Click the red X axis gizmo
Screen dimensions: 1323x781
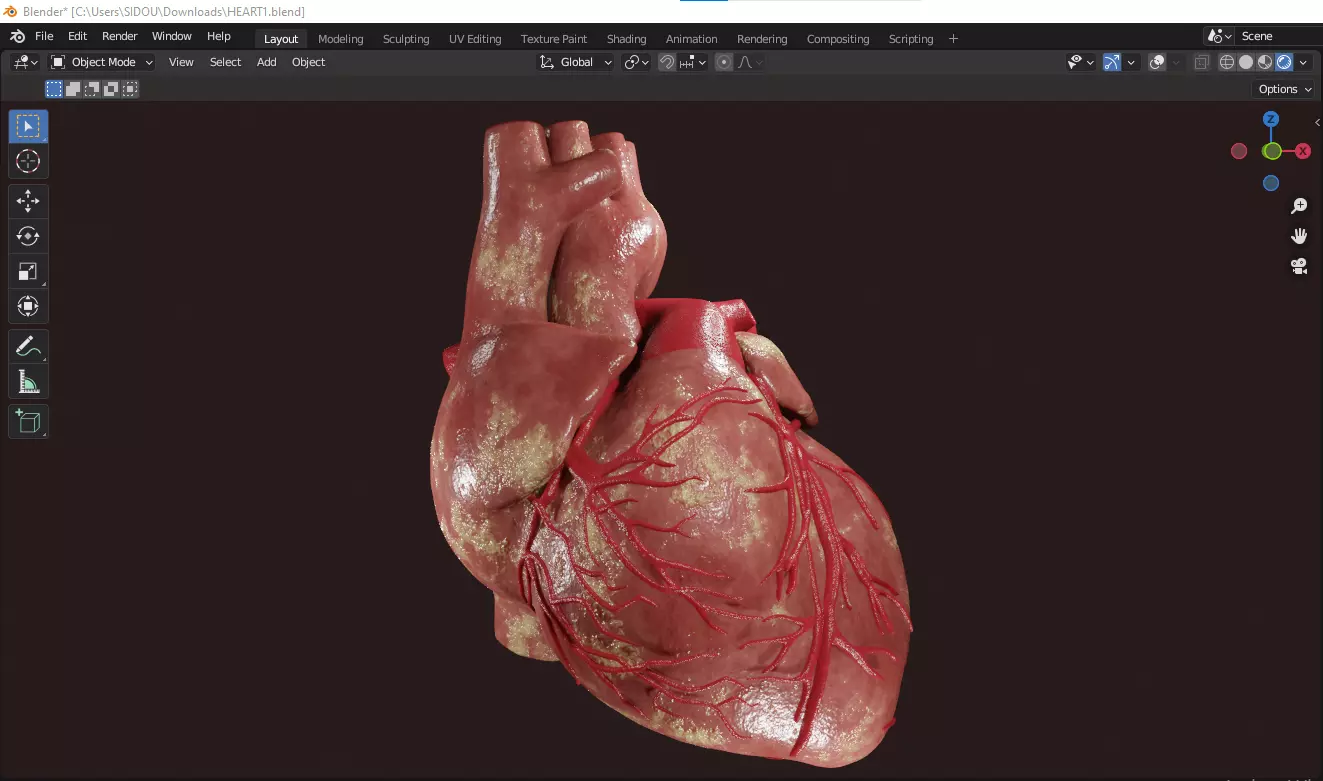[1303, 151]
